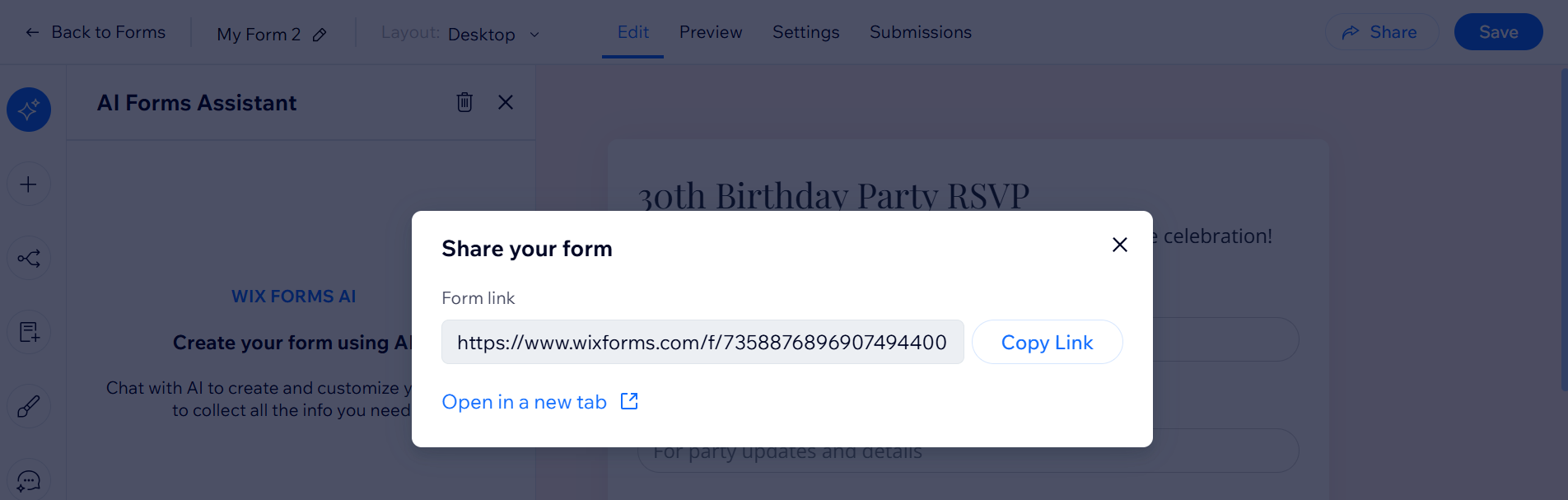Close the AI Forms Assistant panel
The width and height of the screenshot is (1568, 500).
coord(506,102)
